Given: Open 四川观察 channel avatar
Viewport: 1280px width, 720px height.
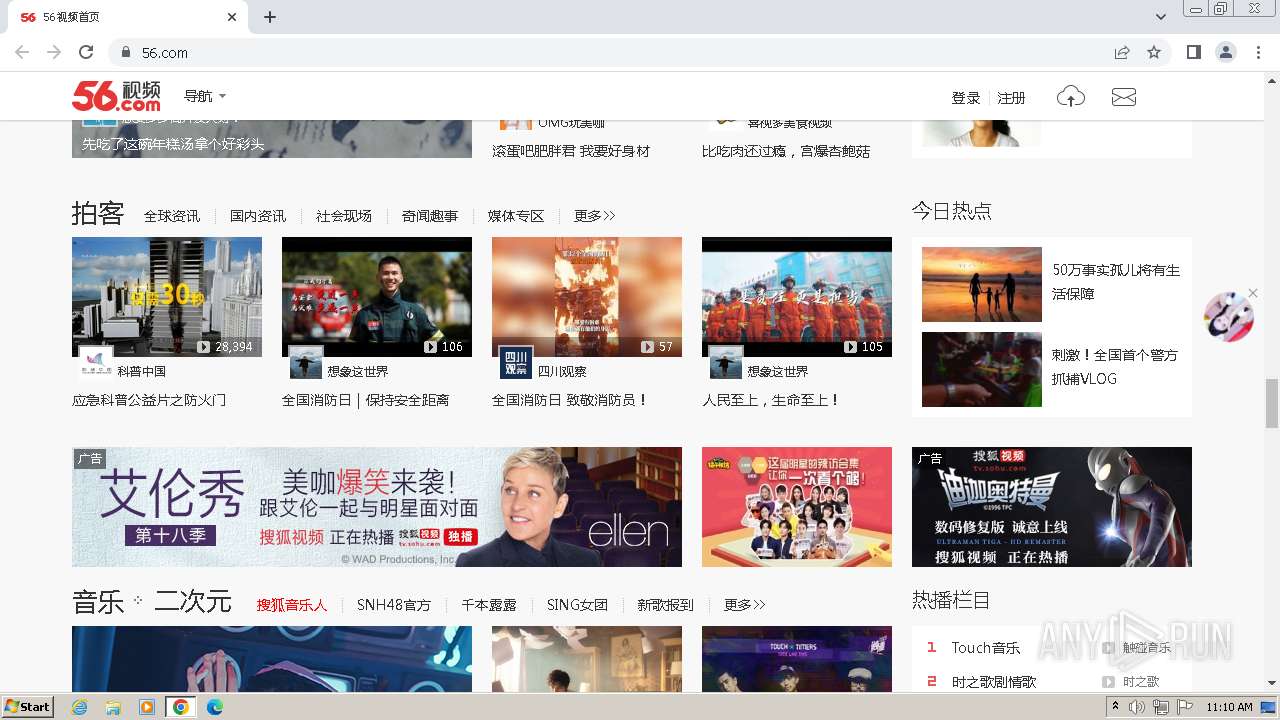Looking at the screenshot, I should (x=516, y=362).
